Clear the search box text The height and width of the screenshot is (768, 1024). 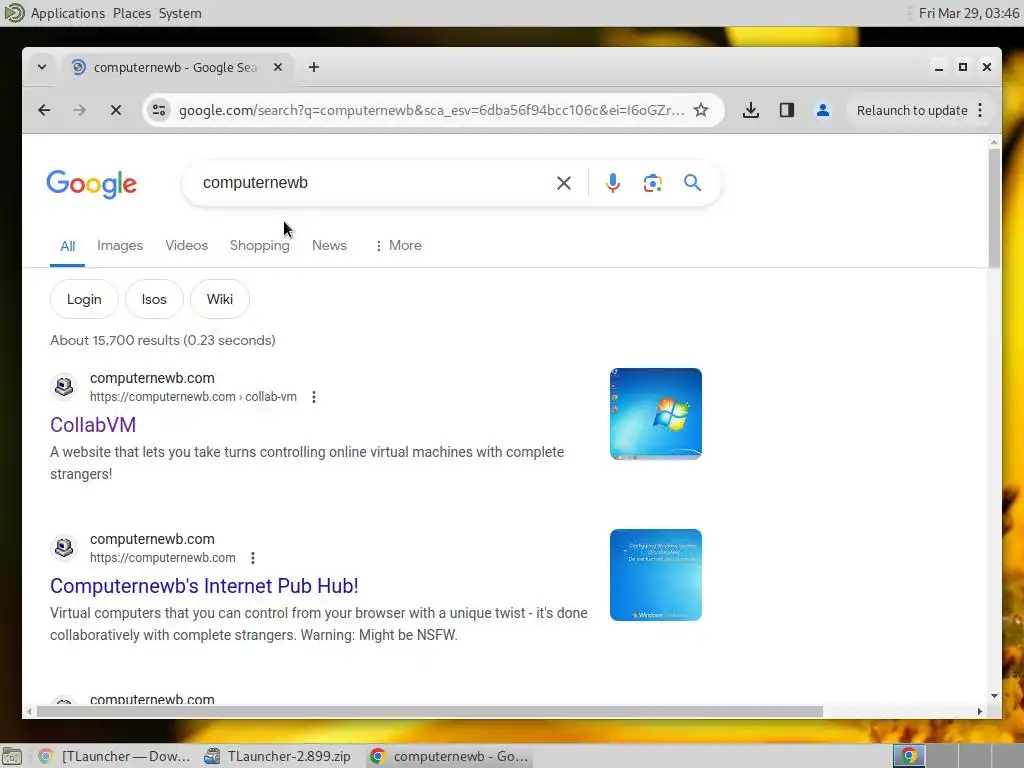pyautogui.click(x=564, y=184)
